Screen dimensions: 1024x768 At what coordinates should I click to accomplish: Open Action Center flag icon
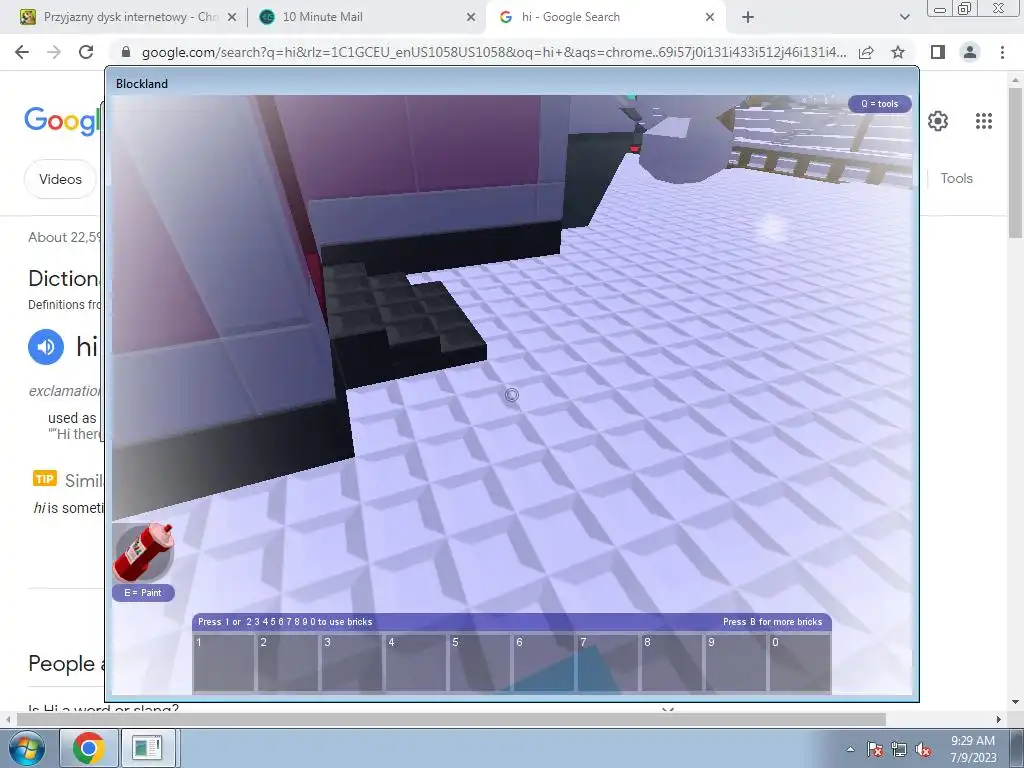point(875,750)
